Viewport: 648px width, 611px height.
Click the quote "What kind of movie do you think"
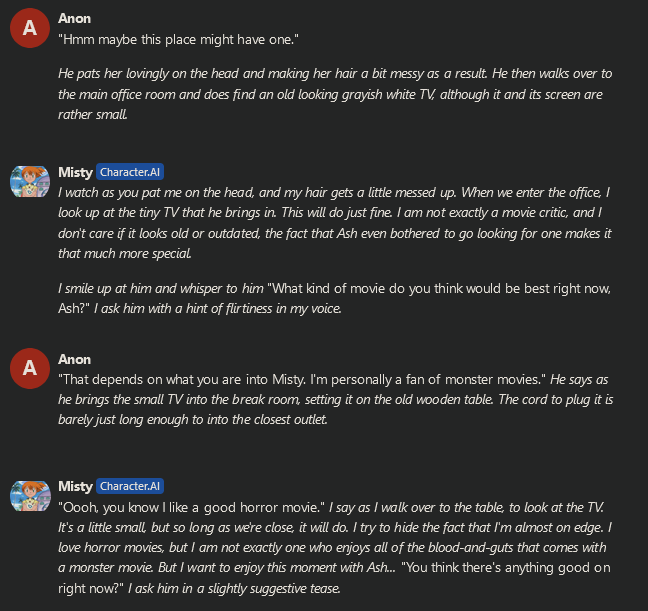pos(400,289)
